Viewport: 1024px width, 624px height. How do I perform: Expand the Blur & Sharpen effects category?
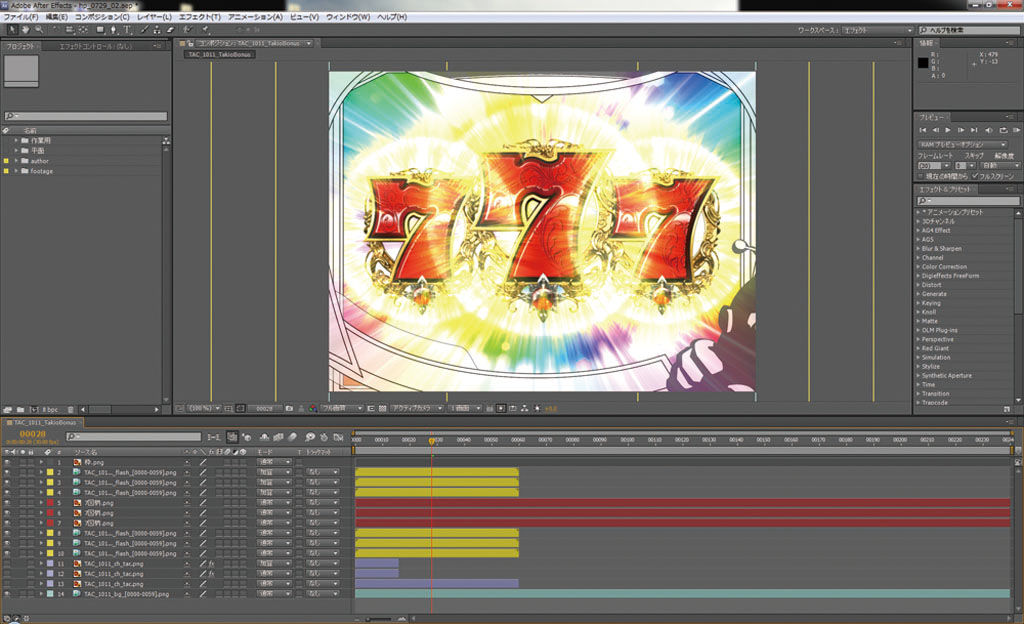[x=918, y=249]
